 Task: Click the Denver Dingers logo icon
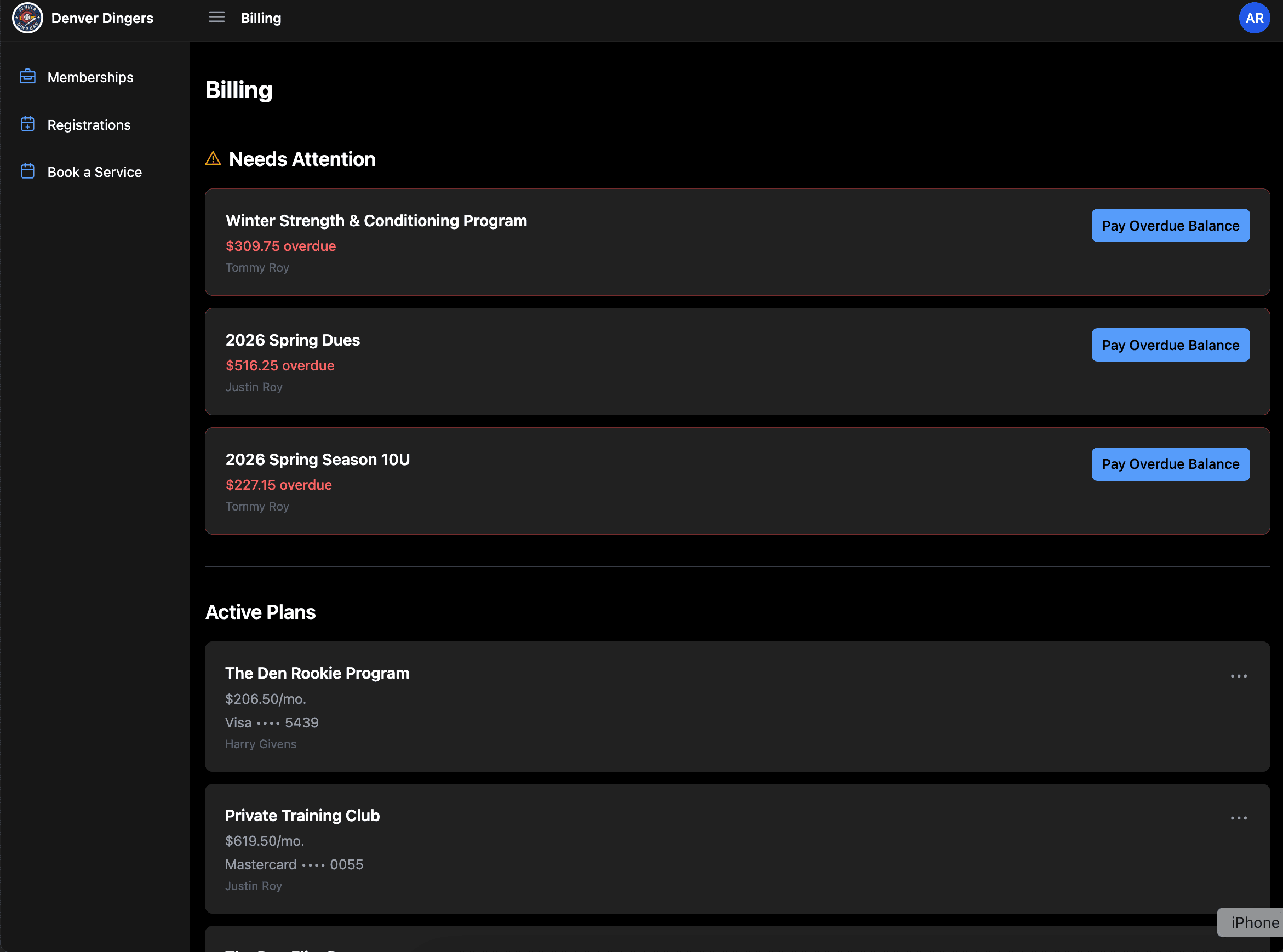click(27, 18)
